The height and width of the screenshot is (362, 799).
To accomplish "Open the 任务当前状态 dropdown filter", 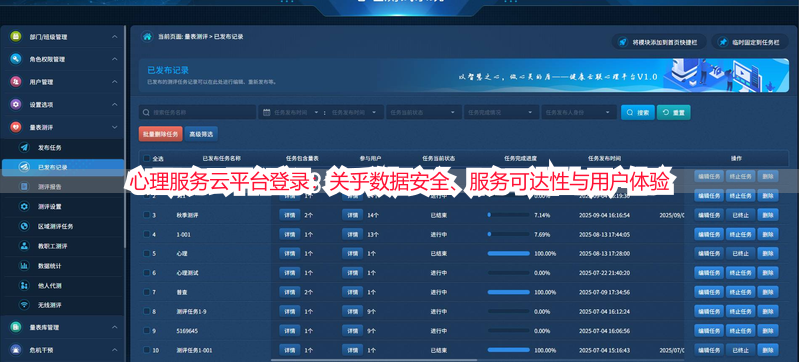I will click(x=423, y=112).
